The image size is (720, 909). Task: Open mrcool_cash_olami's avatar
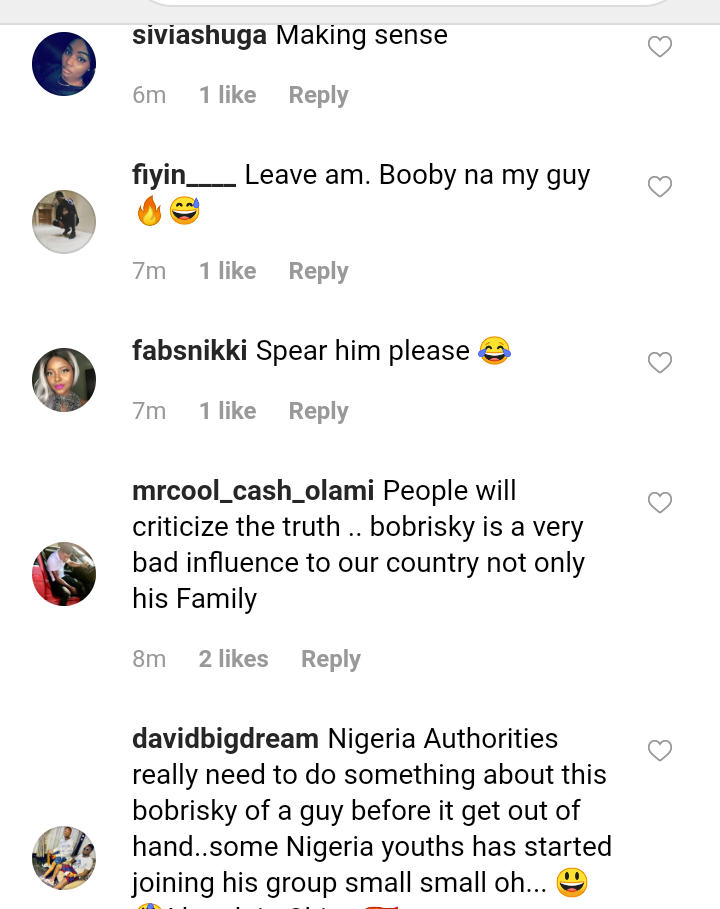[64, 574]
